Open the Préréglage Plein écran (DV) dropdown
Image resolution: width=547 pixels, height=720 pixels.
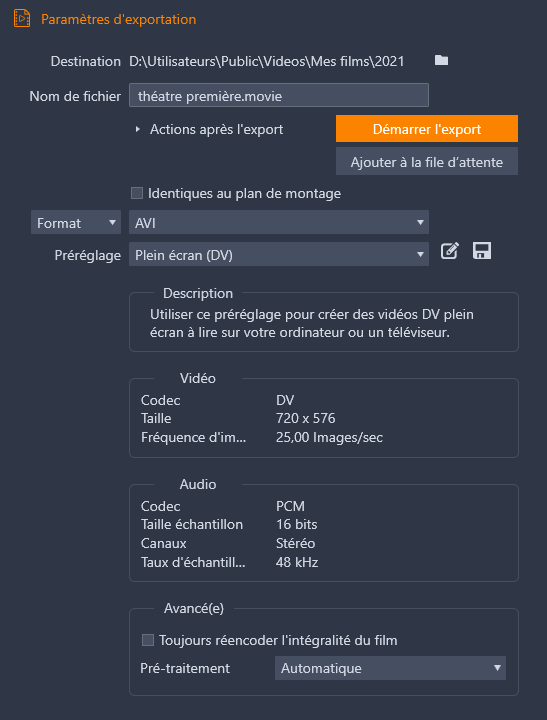pyautogui.click(x=279, y=254)
